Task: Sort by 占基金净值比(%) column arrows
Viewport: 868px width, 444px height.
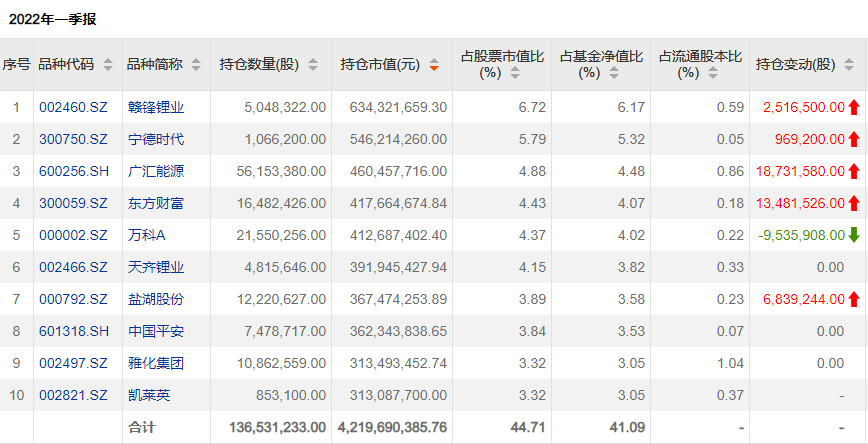Action: [614, 73]
